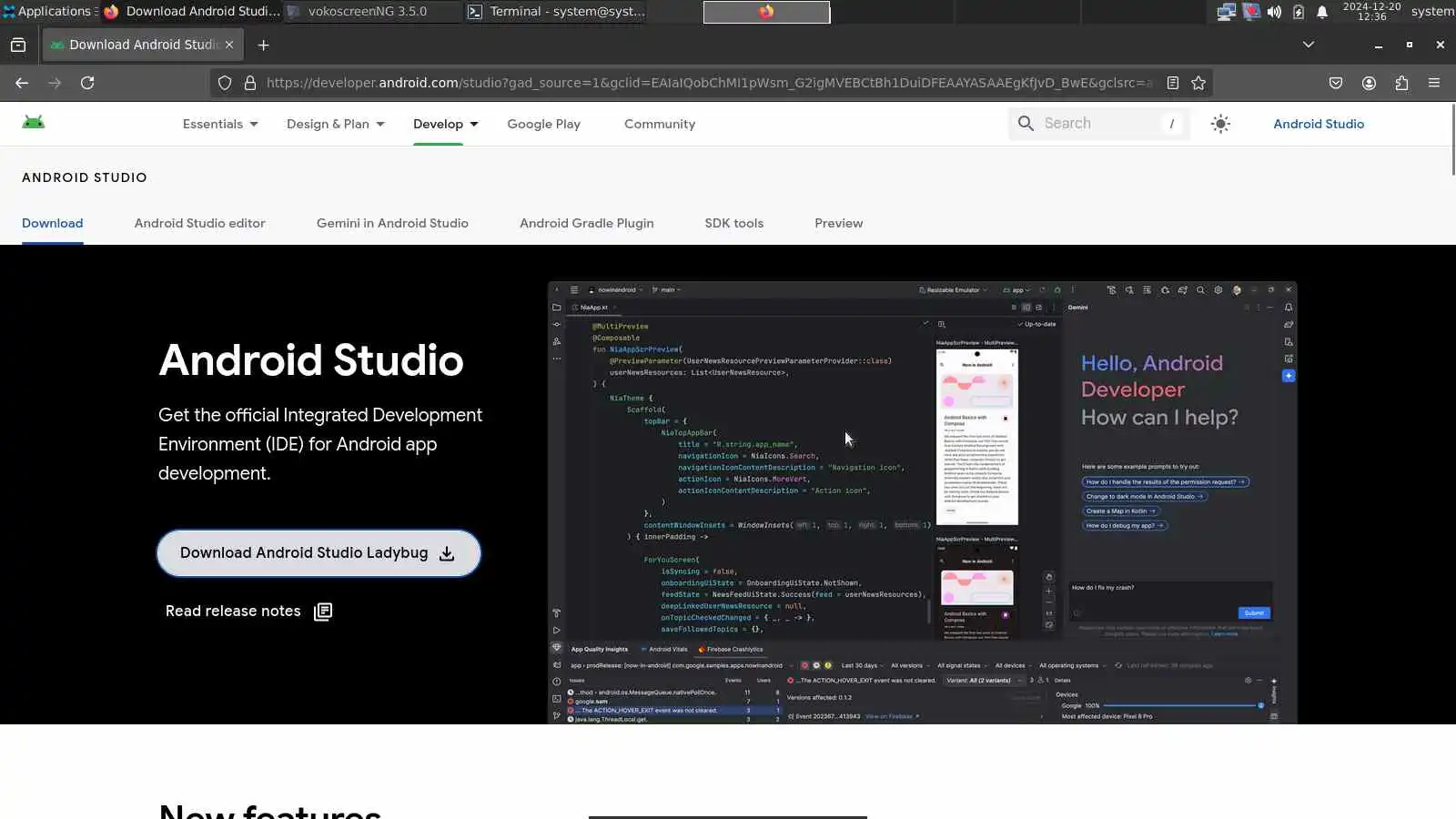
Task: Click Download Android Studio Ladybug button
Action: (x=318, y=553)
